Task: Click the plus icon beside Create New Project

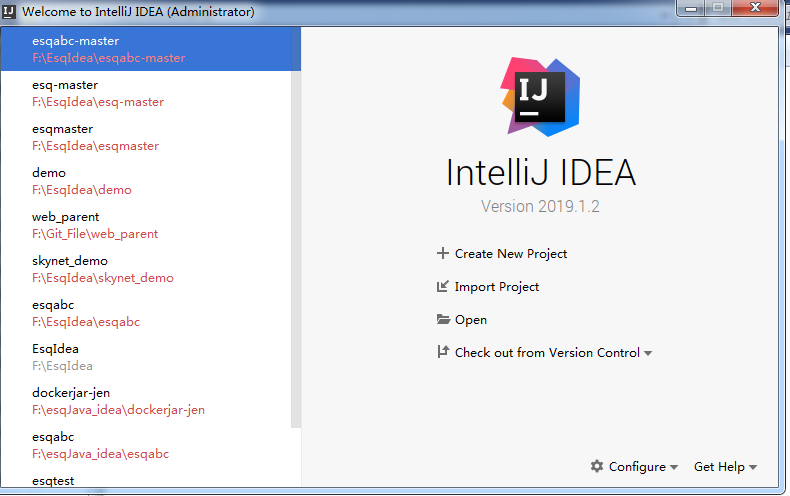Action: pos(442,253)
